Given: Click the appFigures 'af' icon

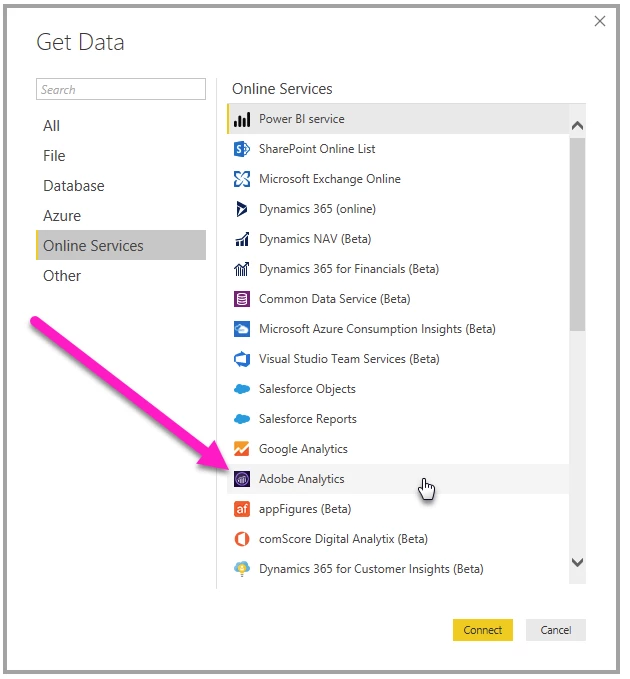Looking at the screenshot, I should pos(242,509).
